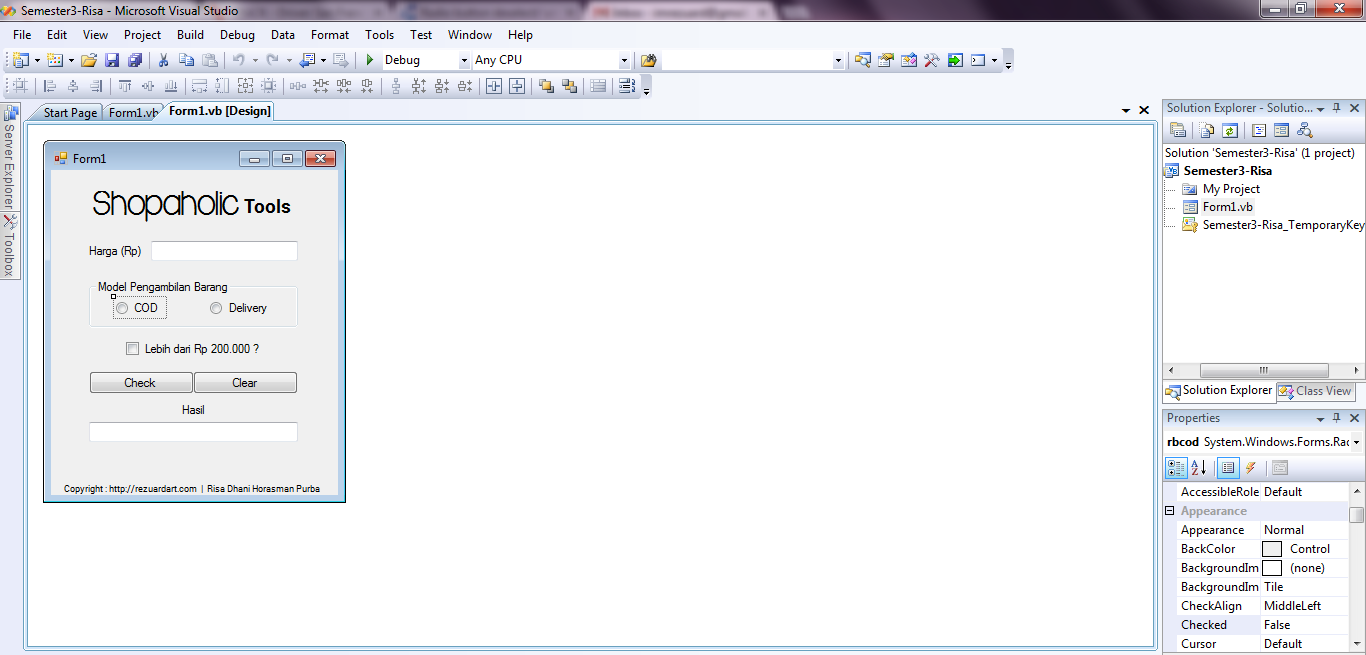
Task: Click the Align Tops layout icon
Action: point(125,86)
